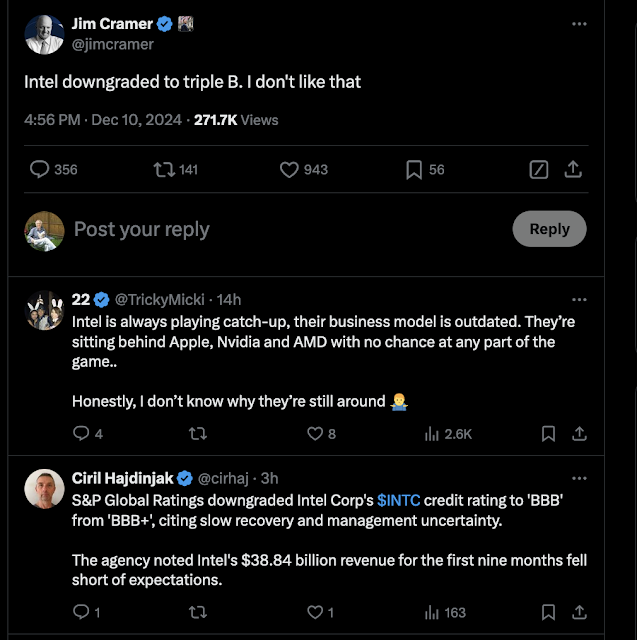
Task: Comment on Ciril Hajdinjak's reply
Action: coord(81,612)
